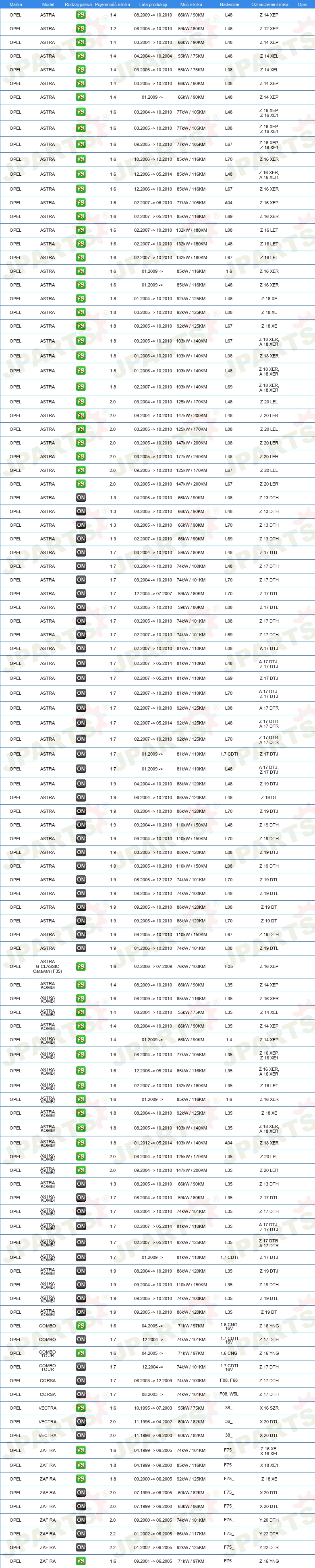Click engine code Z 12 XEP
The height and width of the screenshot is (1568, 315).
pos(269,29)
